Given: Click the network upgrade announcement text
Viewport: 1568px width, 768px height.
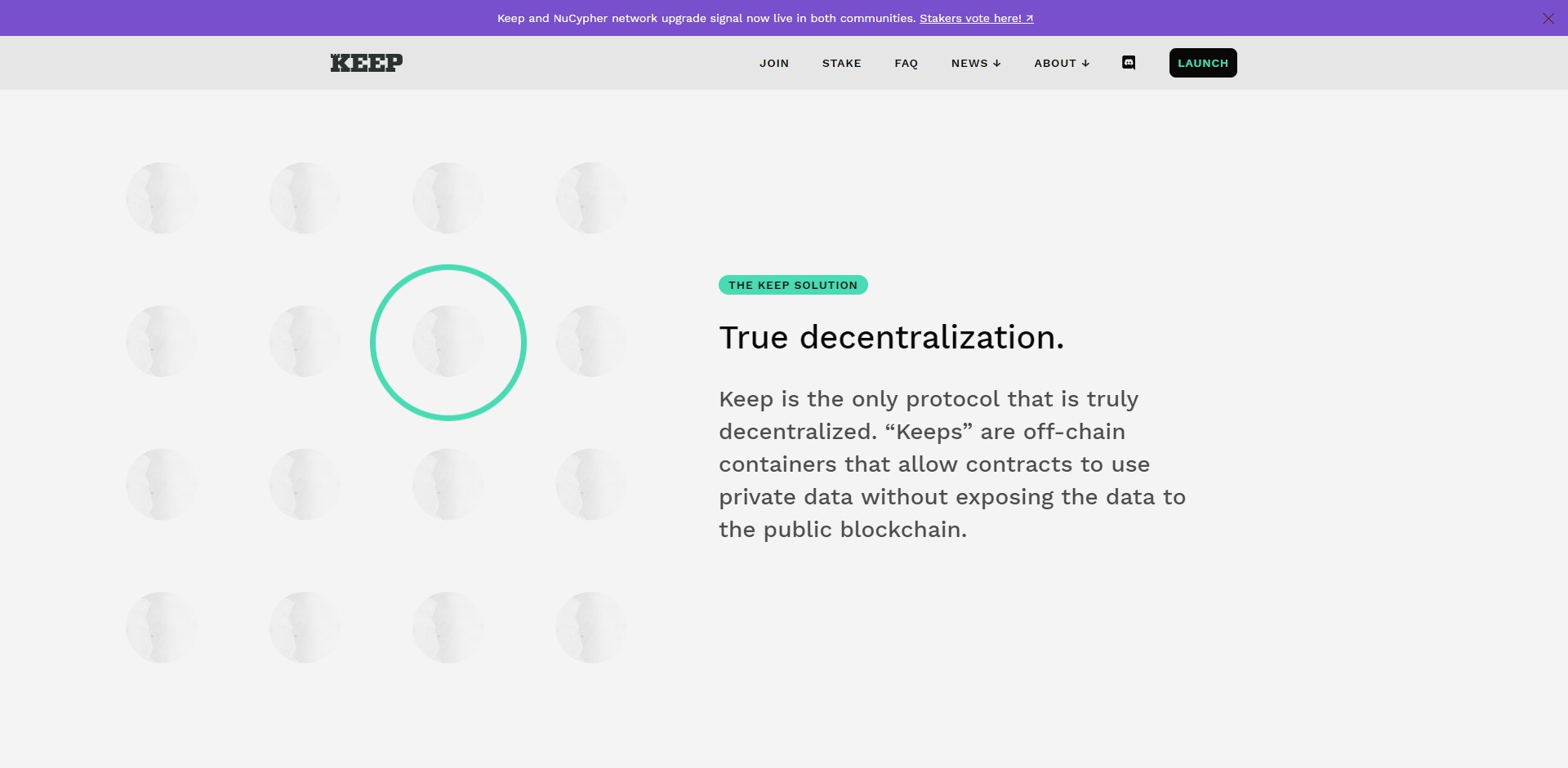Looking at the screenshot, I should coord(706,19).
